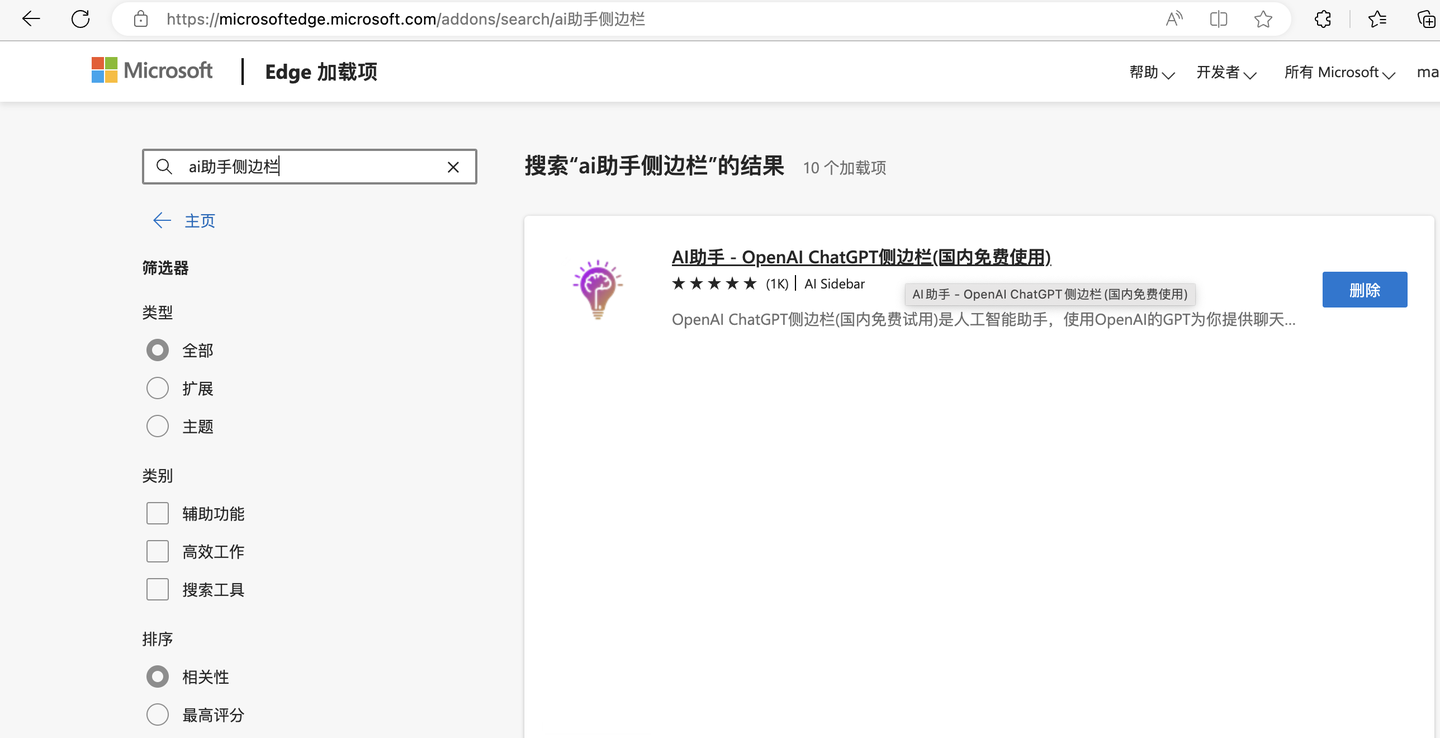Open Read Aloud from the address bar
The height and width of the screenshot is (738, 1440).
point(1174,19)
